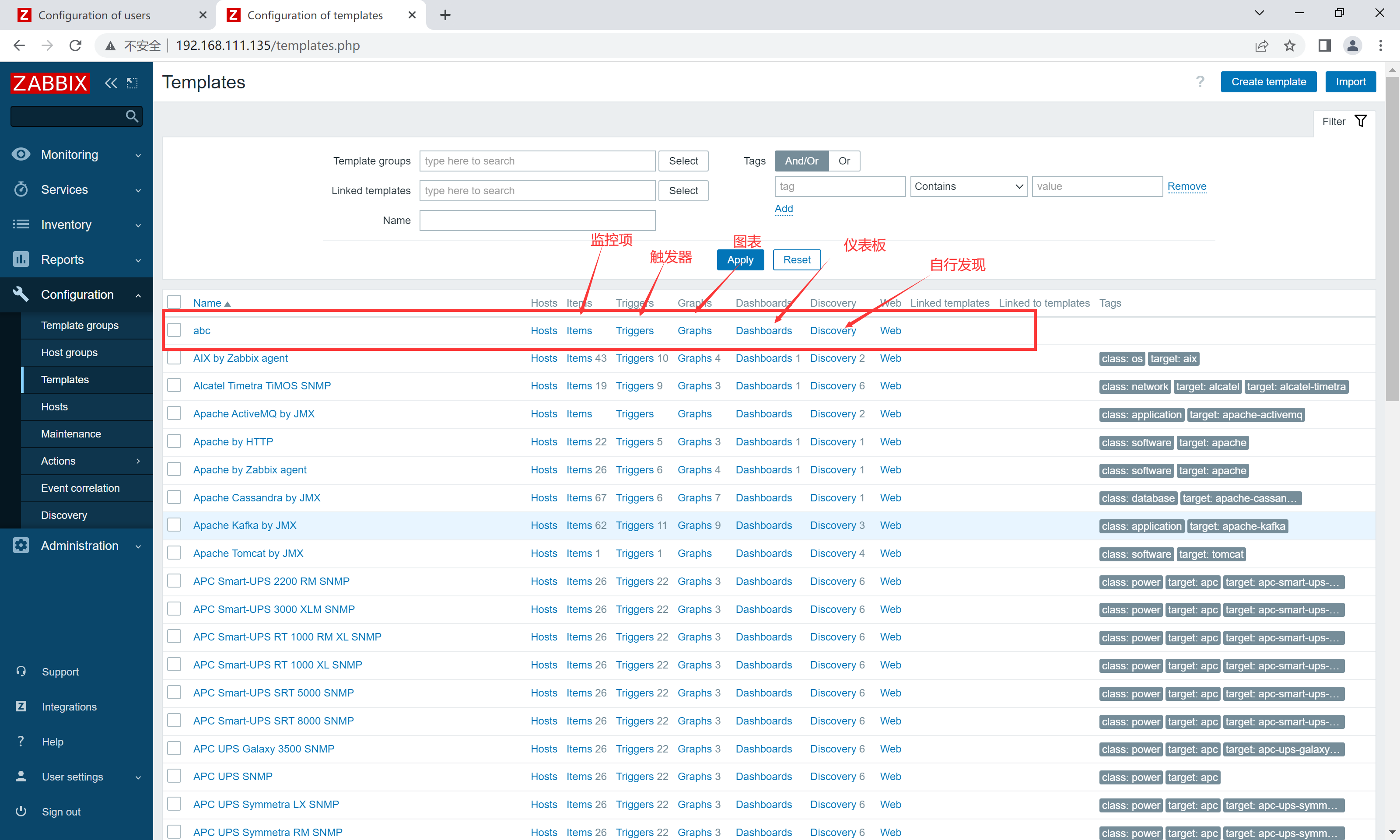Check the box for Apache Tomcat by JMX

click(x=174, y=553)
